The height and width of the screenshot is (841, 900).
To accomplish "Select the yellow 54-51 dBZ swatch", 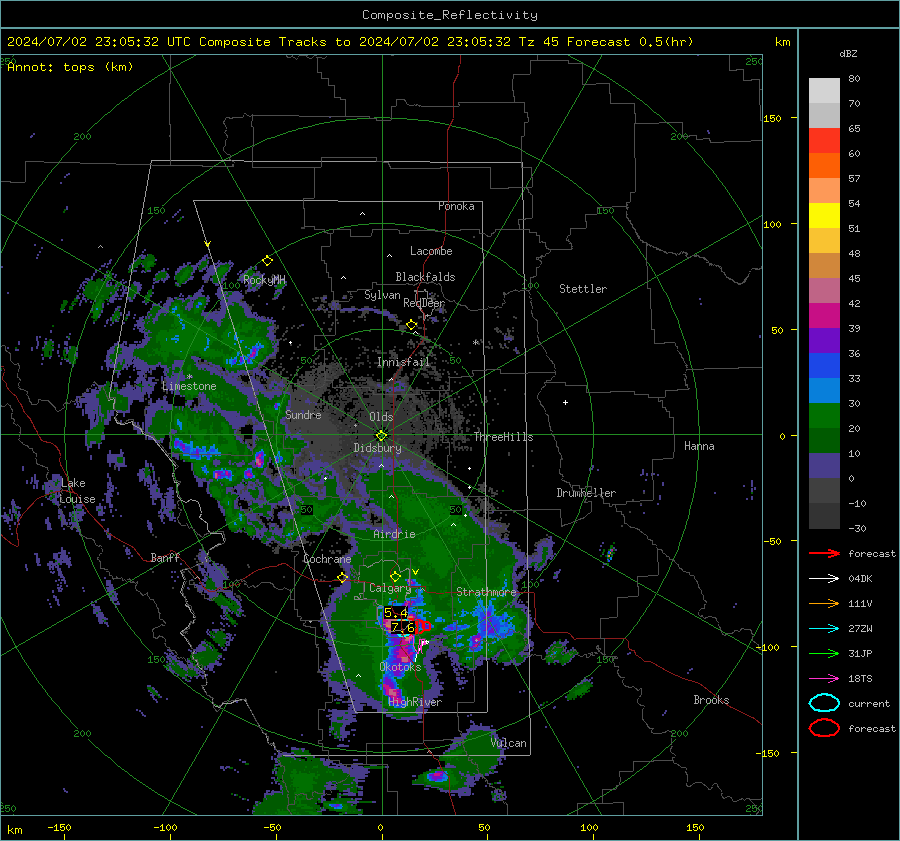I will click(824, 216).
